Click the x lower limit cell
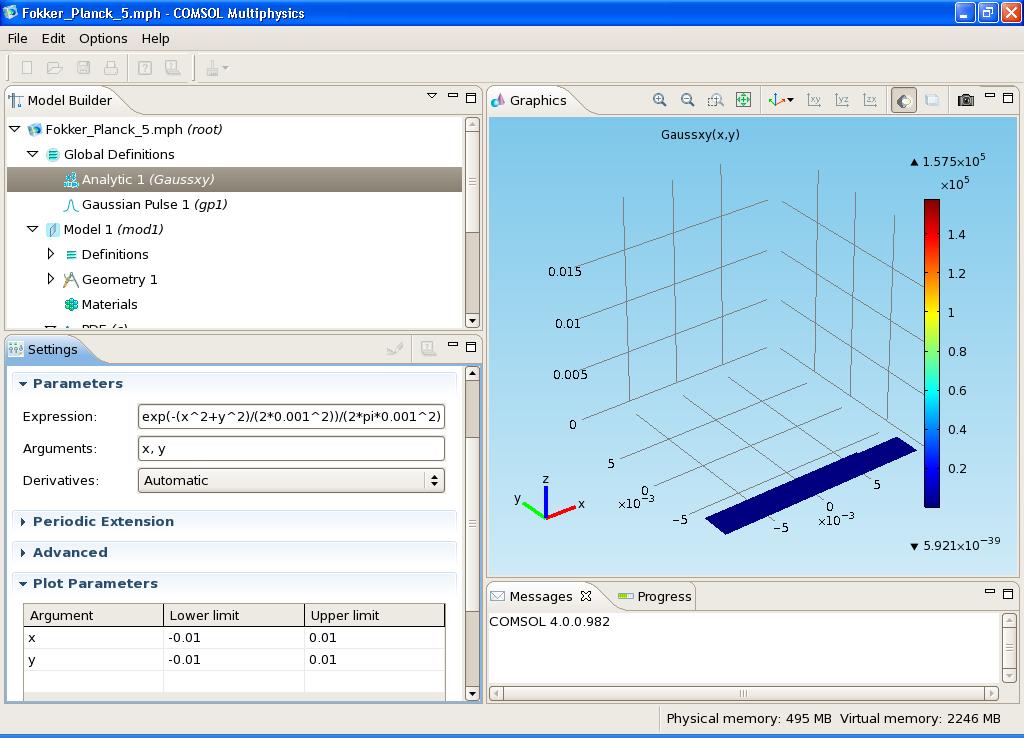Viewport: 1024px width, 738px height. 233,637
